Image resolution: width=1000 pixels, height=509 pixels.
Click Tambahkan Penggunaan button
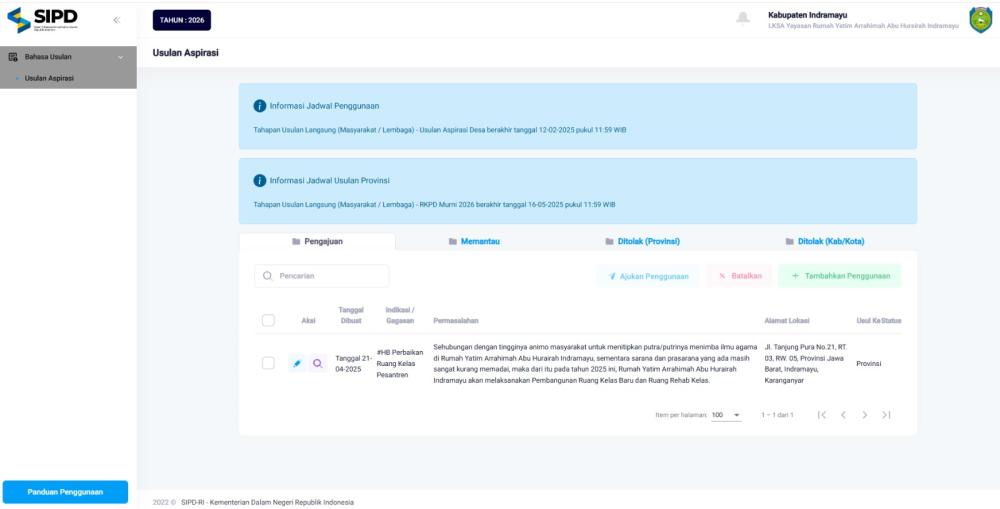point(840,276)
